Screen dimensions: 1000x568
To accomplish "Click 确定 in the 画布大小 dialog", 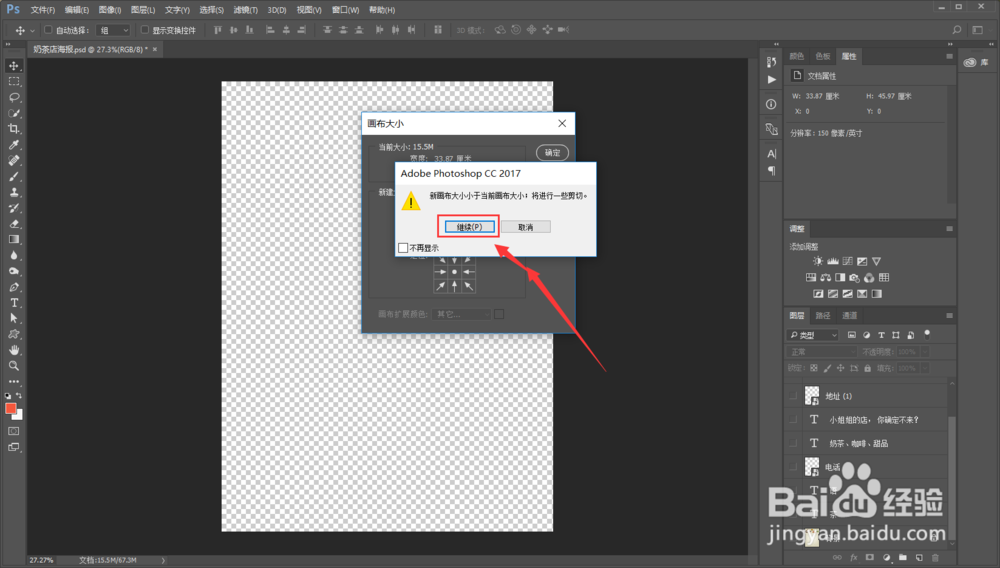I will (x=552, y=152).
